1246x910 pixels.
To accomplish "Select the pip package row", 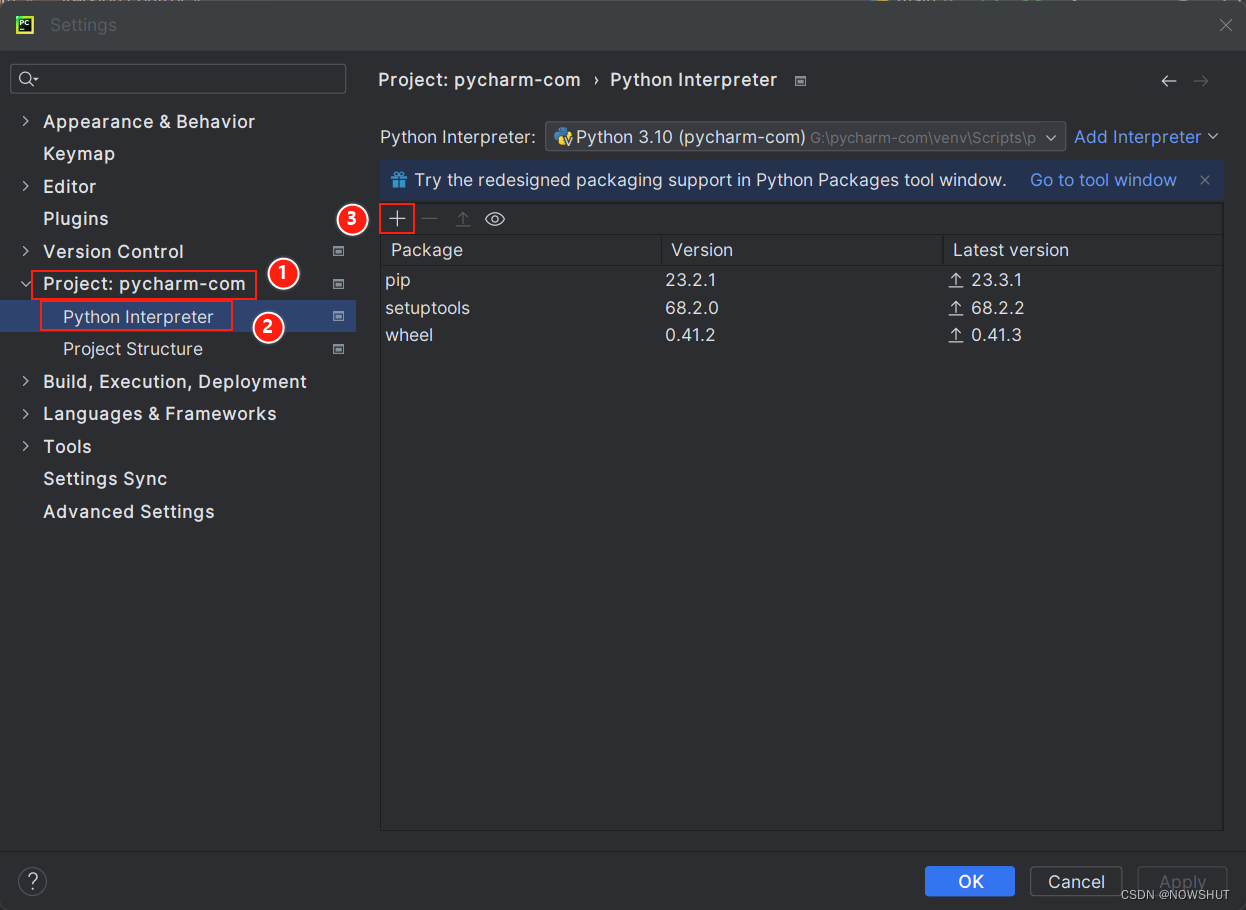I will [801, 281].
